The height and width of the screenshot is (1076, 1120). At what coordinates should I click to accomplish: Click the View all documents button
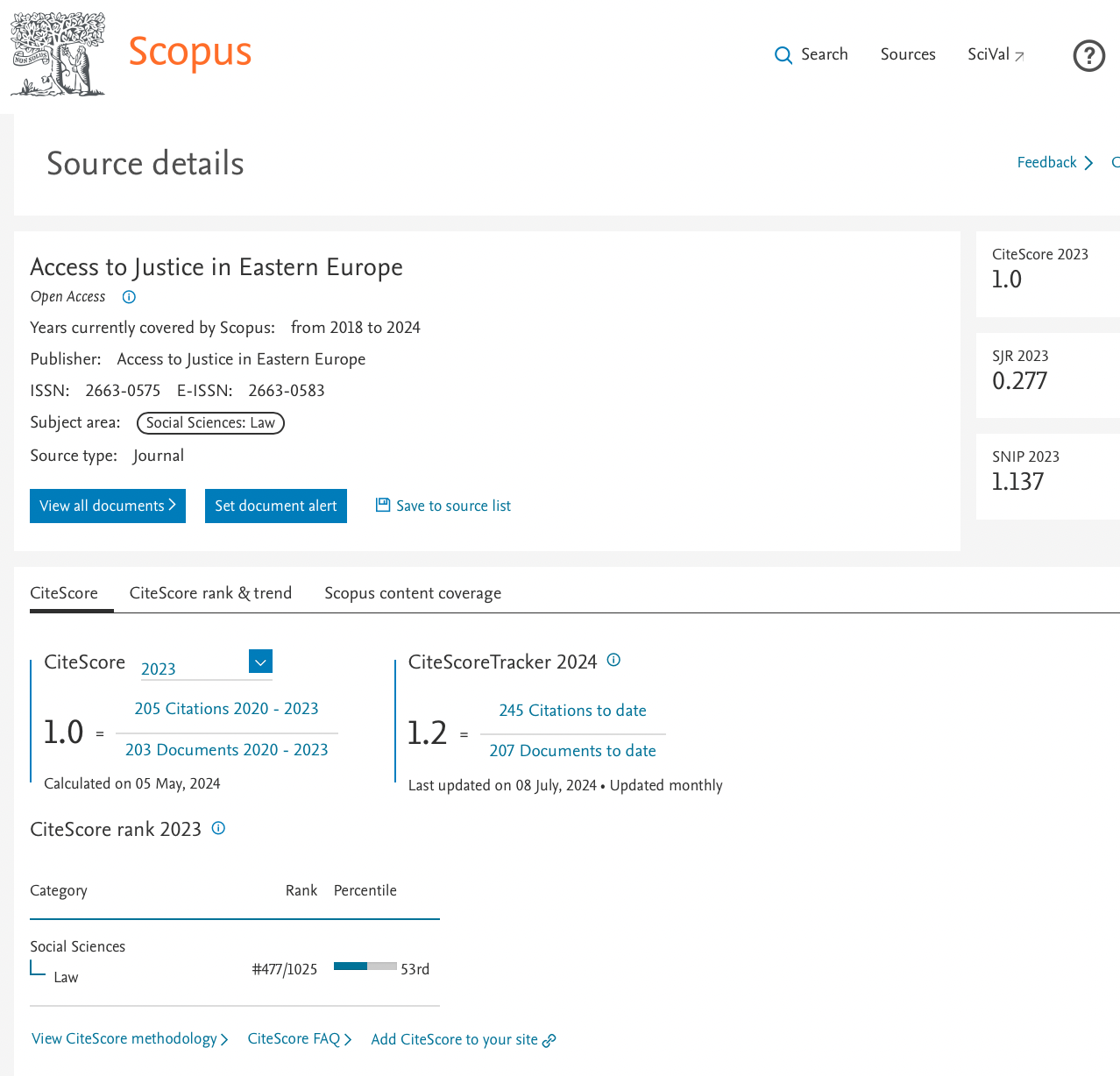coord(107,506)
